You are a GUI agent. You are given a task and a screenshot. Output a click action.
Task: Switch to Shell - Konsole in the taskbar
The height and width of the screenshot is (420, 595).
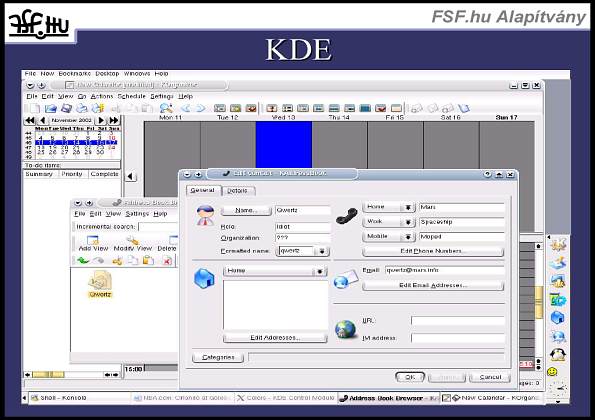tap(79, 398)
